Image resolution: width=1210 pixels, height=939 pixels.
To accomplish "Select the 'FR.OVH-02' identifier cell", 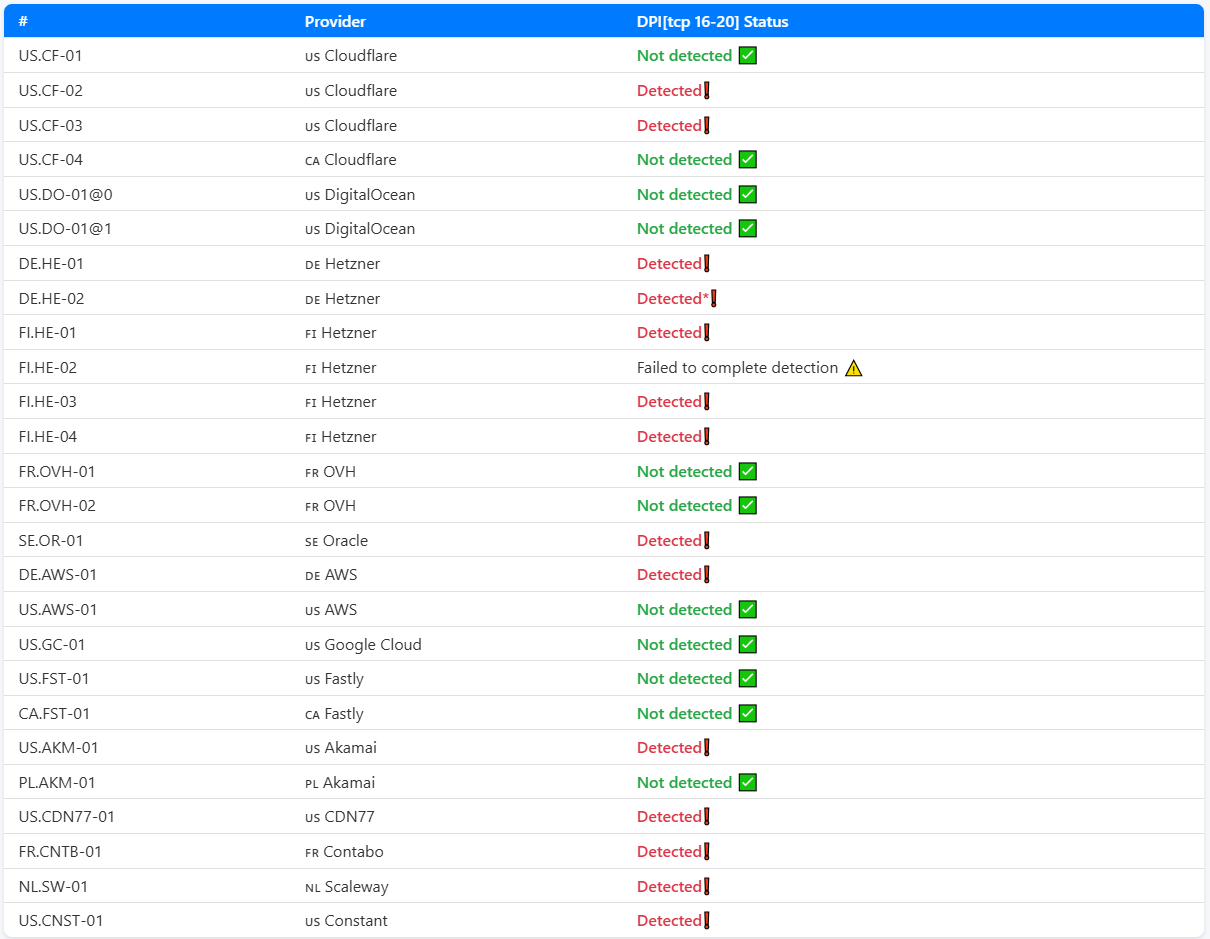I will [57, 506].
